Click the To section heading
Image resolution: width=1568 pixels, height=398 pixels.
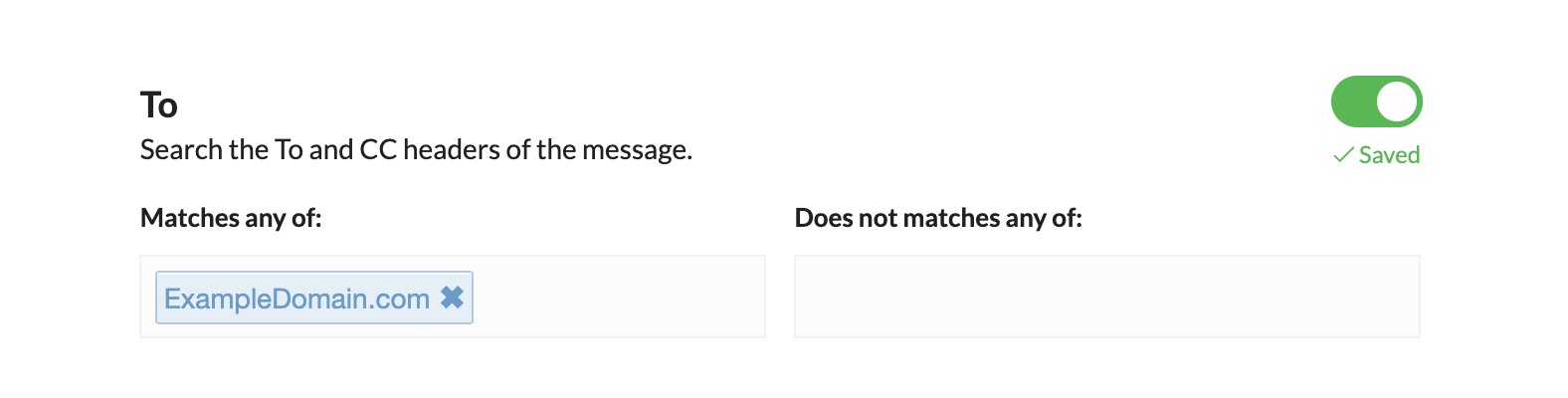pos(159,104)
